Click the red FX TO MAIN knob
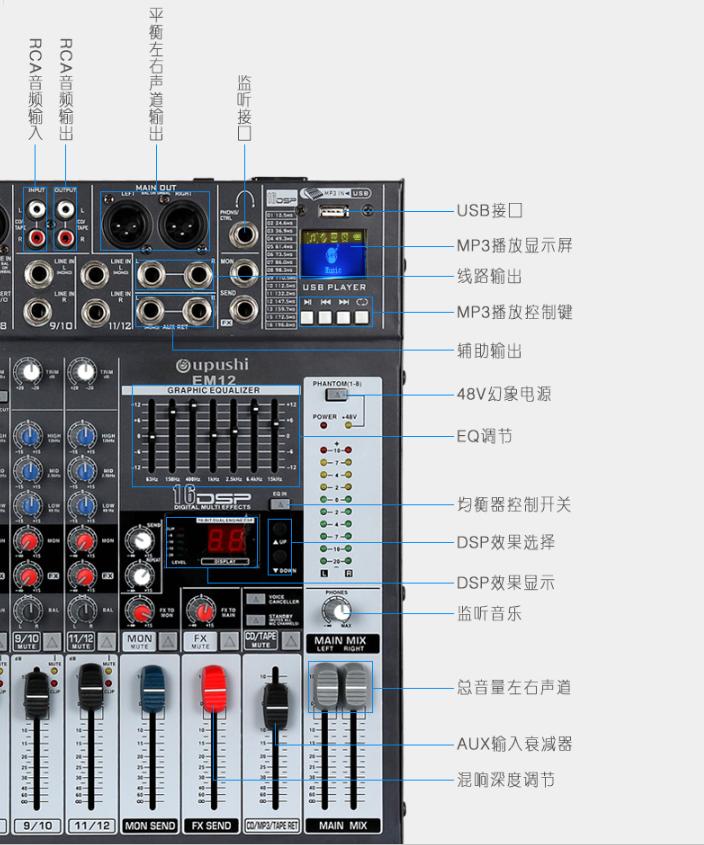704x845 pixels. 201,611
